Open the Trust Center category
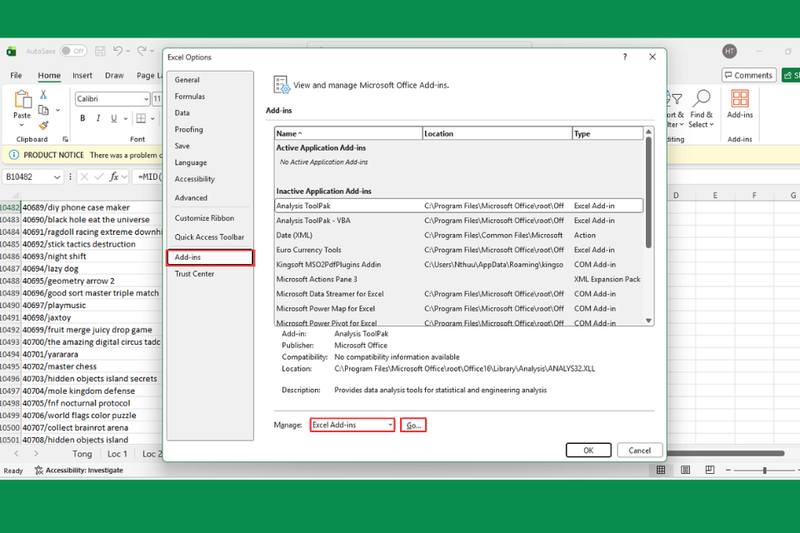The width and height of the screenshot is (800, 533). tap(210, 273)
